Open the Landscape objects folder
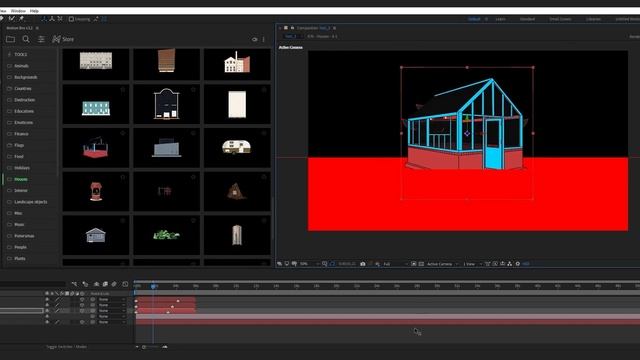Screen dimensions: 640x360 31,202
